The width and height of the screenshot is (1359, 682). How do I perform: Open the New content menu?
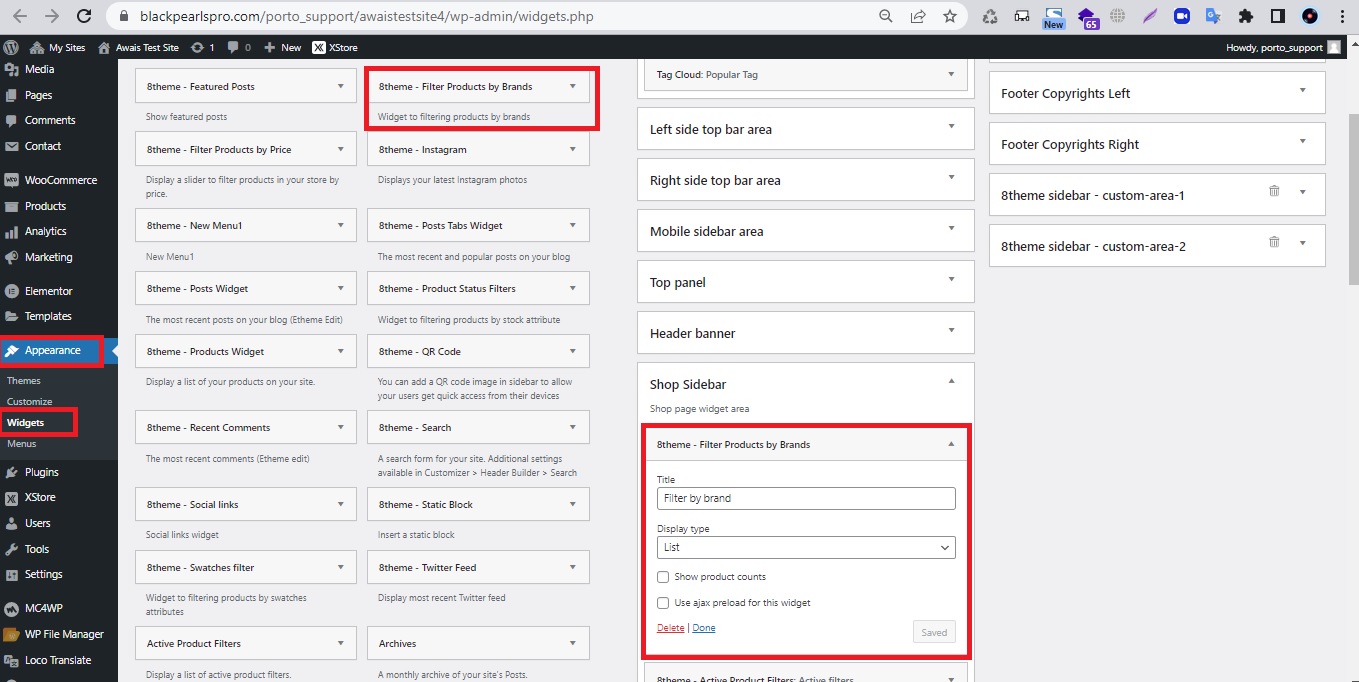click(x=284, y=47)
